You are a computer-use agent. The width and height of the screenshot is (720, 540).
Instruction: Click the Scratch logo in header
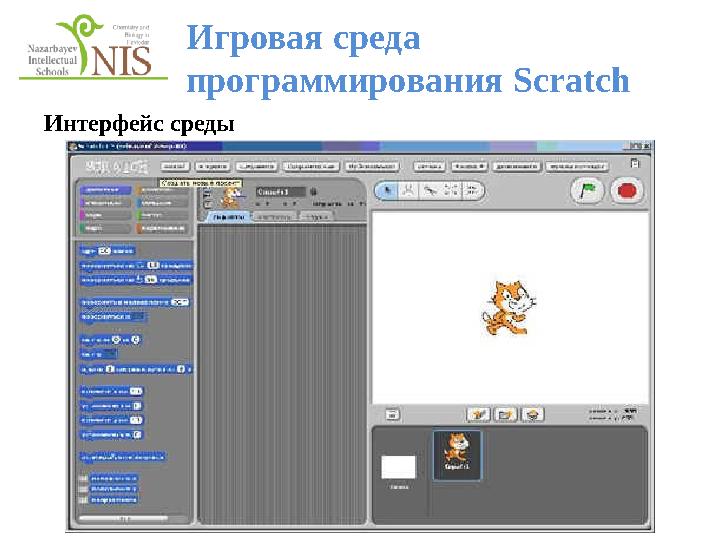point(117,166)
